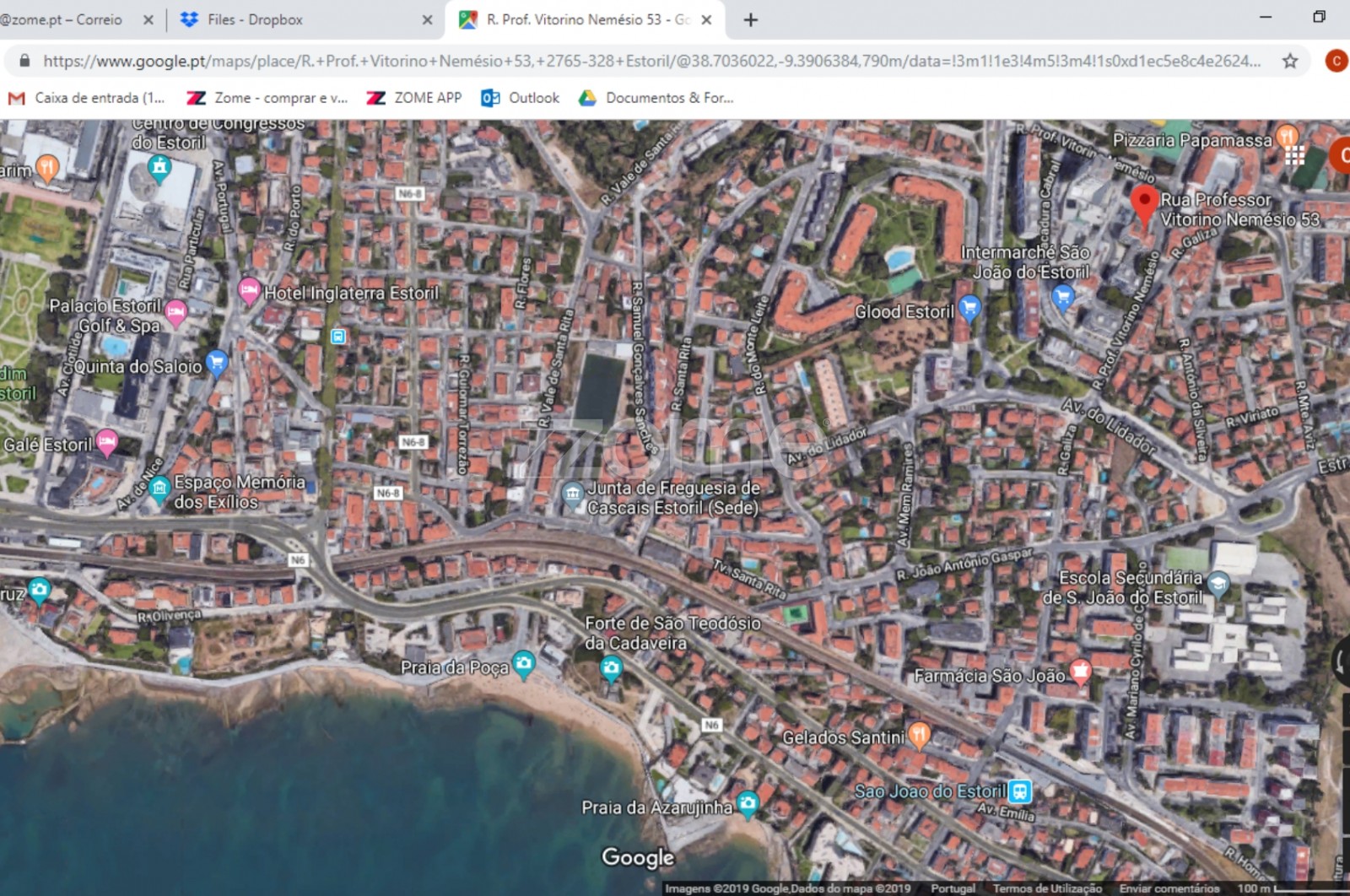Bookmark this page with the star icon

point(1289,61)
